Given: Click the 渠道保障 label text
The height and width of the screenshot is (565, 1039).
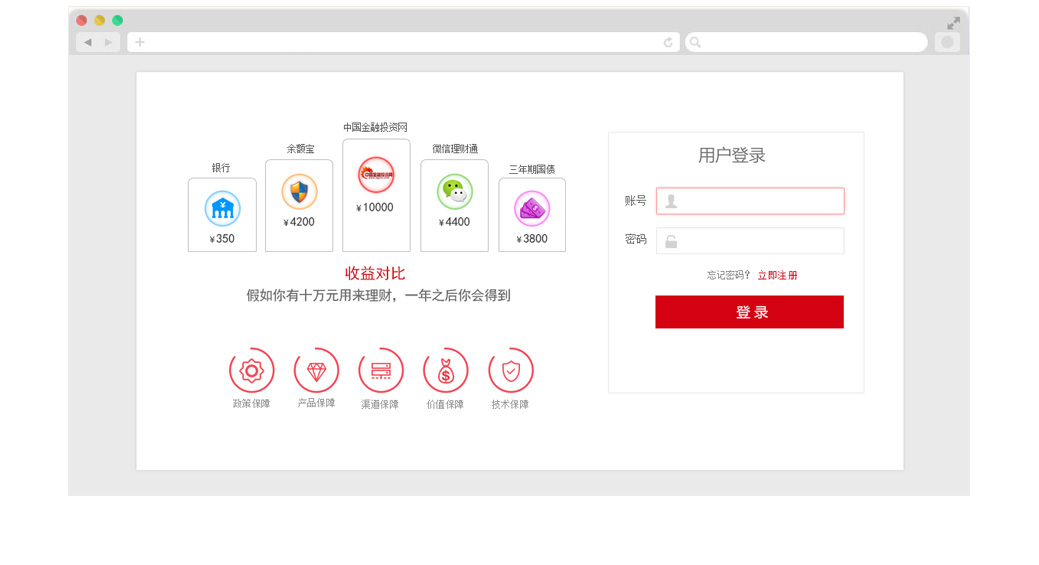Looking at the screenshot, I should (380, 405).
